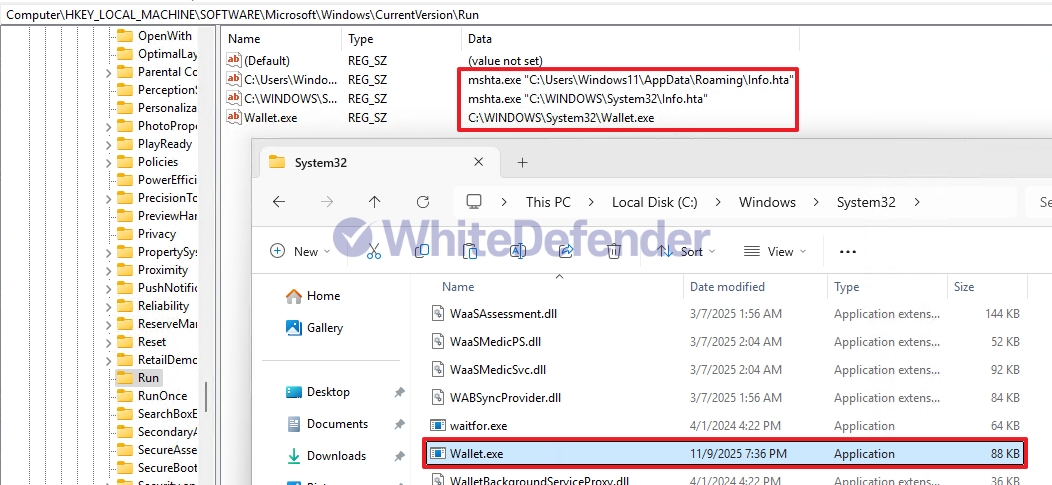Open the New dropdown menu
The width and height of the screenshot is (1052, 485).
[301, 252]
